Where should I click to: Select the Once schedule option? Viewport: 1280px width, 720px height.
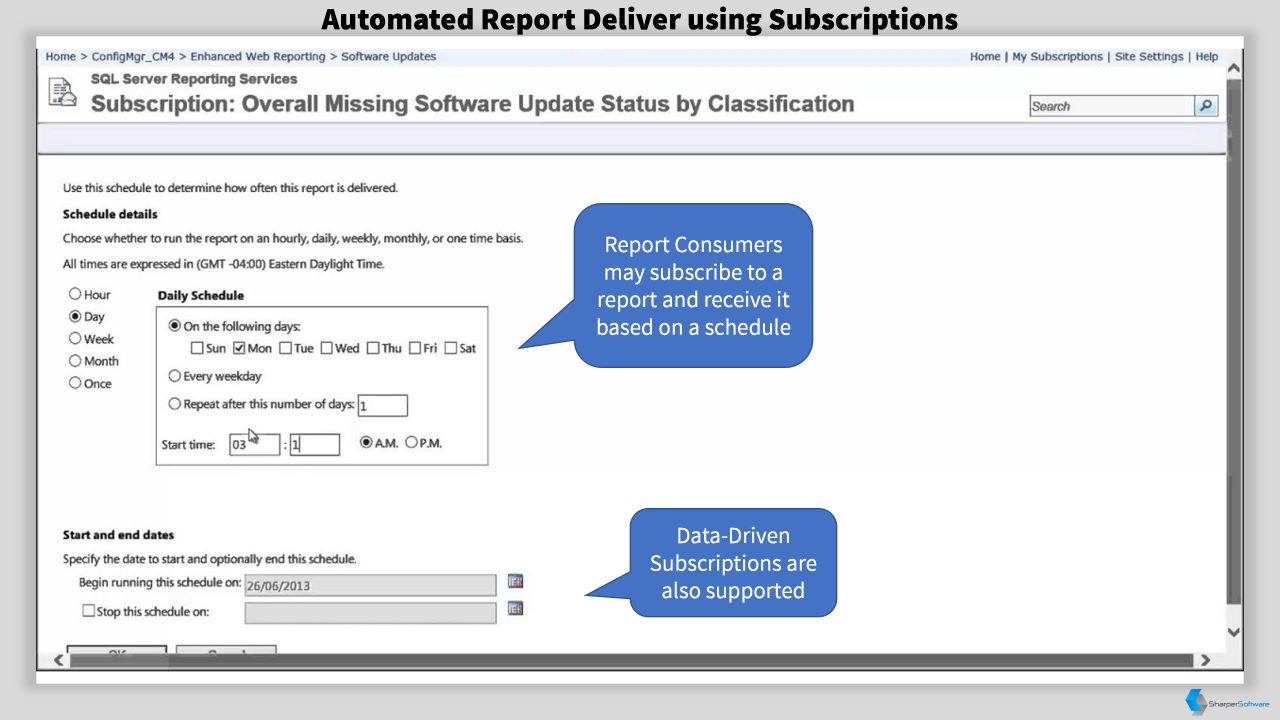[x=75, y=383]
